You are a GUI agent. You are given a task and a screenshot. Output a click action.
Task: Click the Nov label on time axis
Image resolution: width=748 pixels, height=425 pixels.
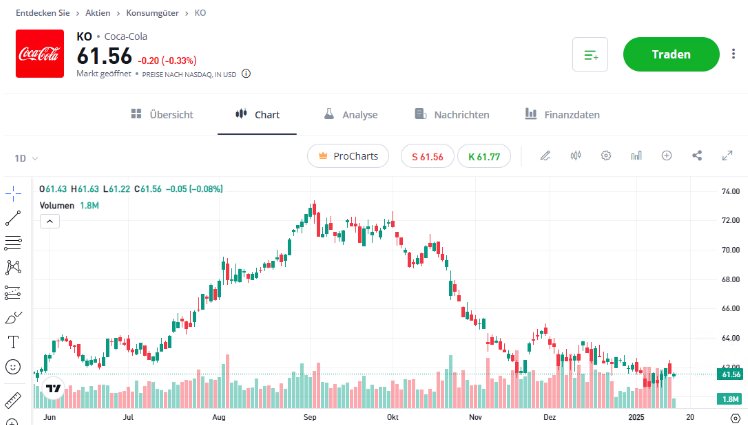click(x=475, y=417)
